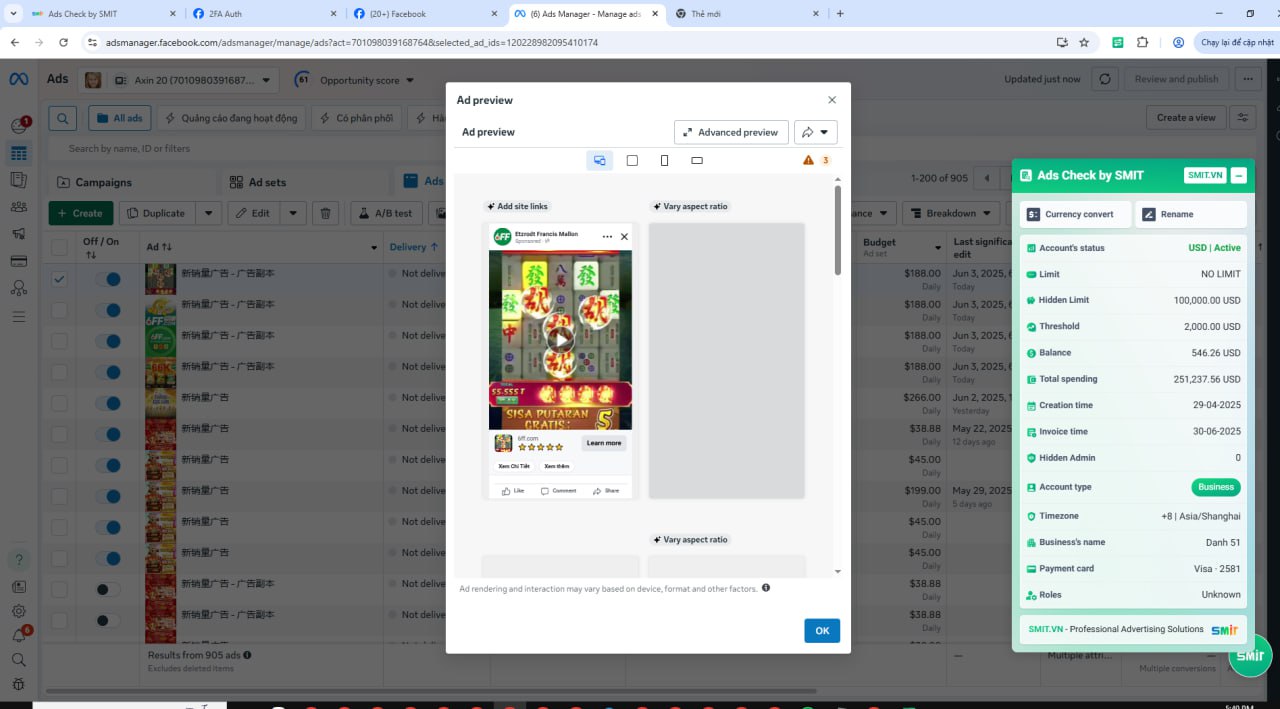Image resolution: width=1280 pixels, height=709 pixels.
Task: Open the Campaigns tab
Action: pos(132,182)
